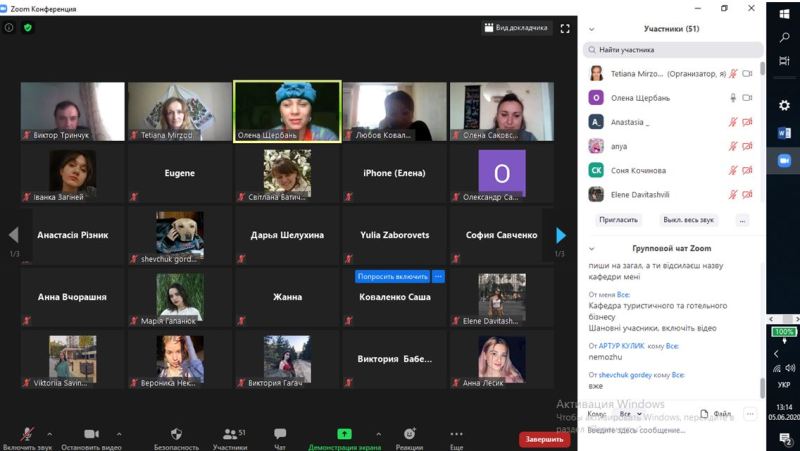800x451 pixels.
Task: Open chat recipient dropdown (Все)
Action: (631, 414)
